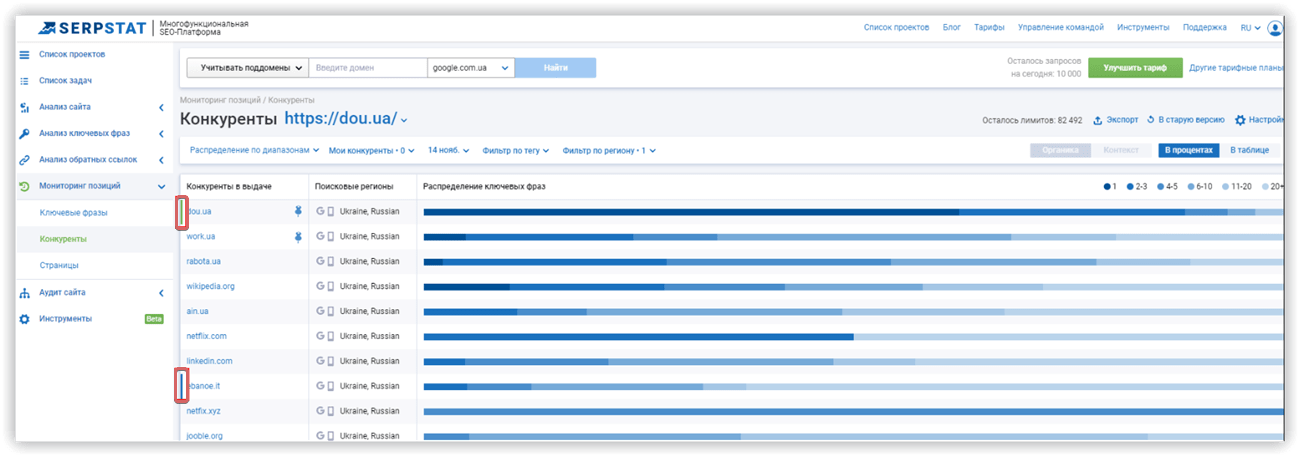This screenshot has width=1300, height=457.
Task: Open the jooble.org competitor link
Action: (204, 436)
